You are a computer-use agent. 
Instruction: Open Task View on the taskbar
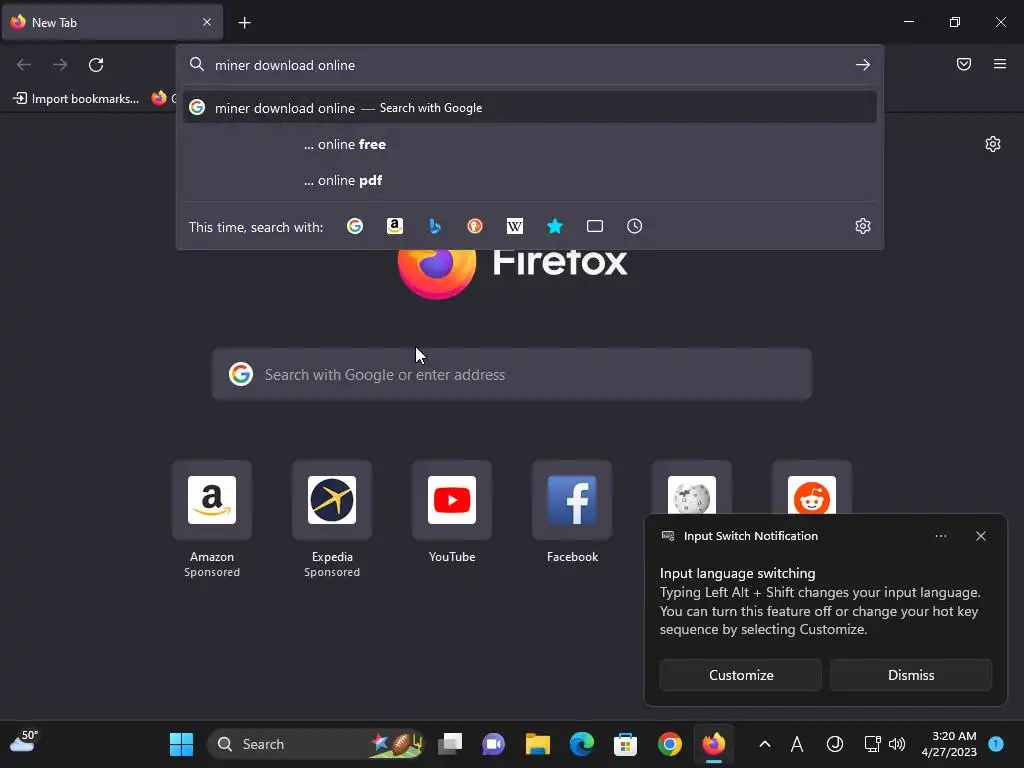click(x=450, y=744)
